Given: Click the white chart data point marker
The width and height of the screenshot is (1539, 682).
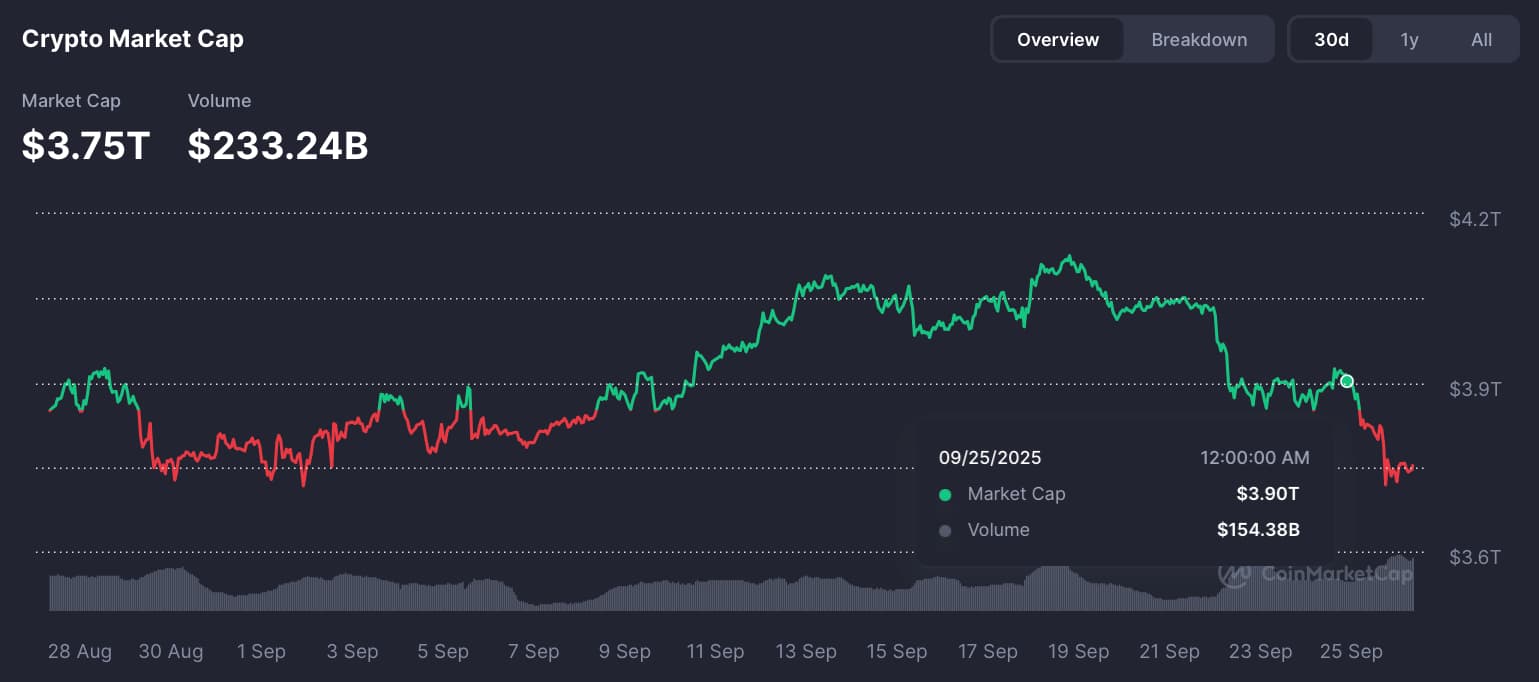Looking at the screenshot, I should pos(1347,381).
